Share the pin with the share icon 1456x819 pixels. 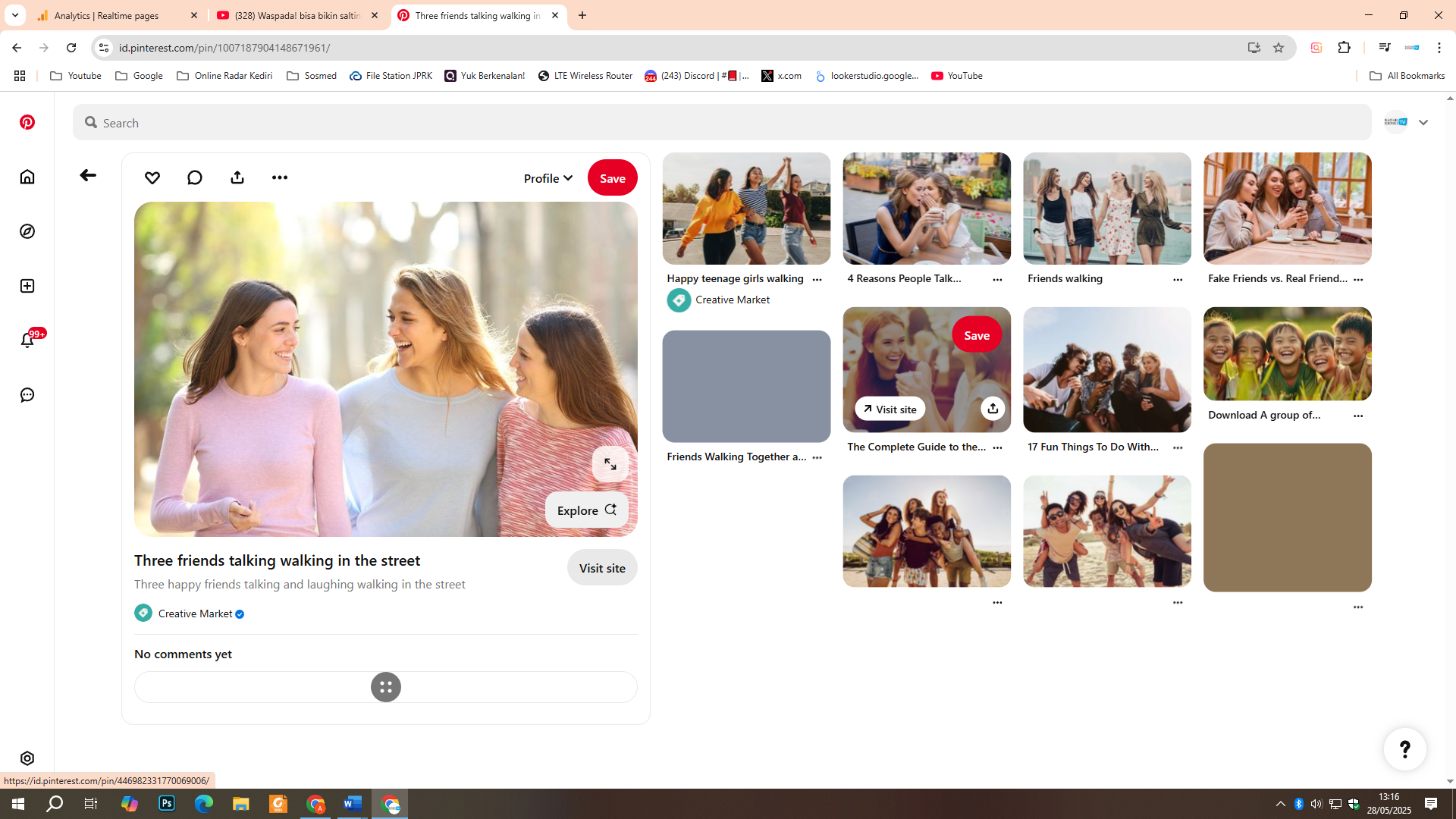(x=237, y=177)
